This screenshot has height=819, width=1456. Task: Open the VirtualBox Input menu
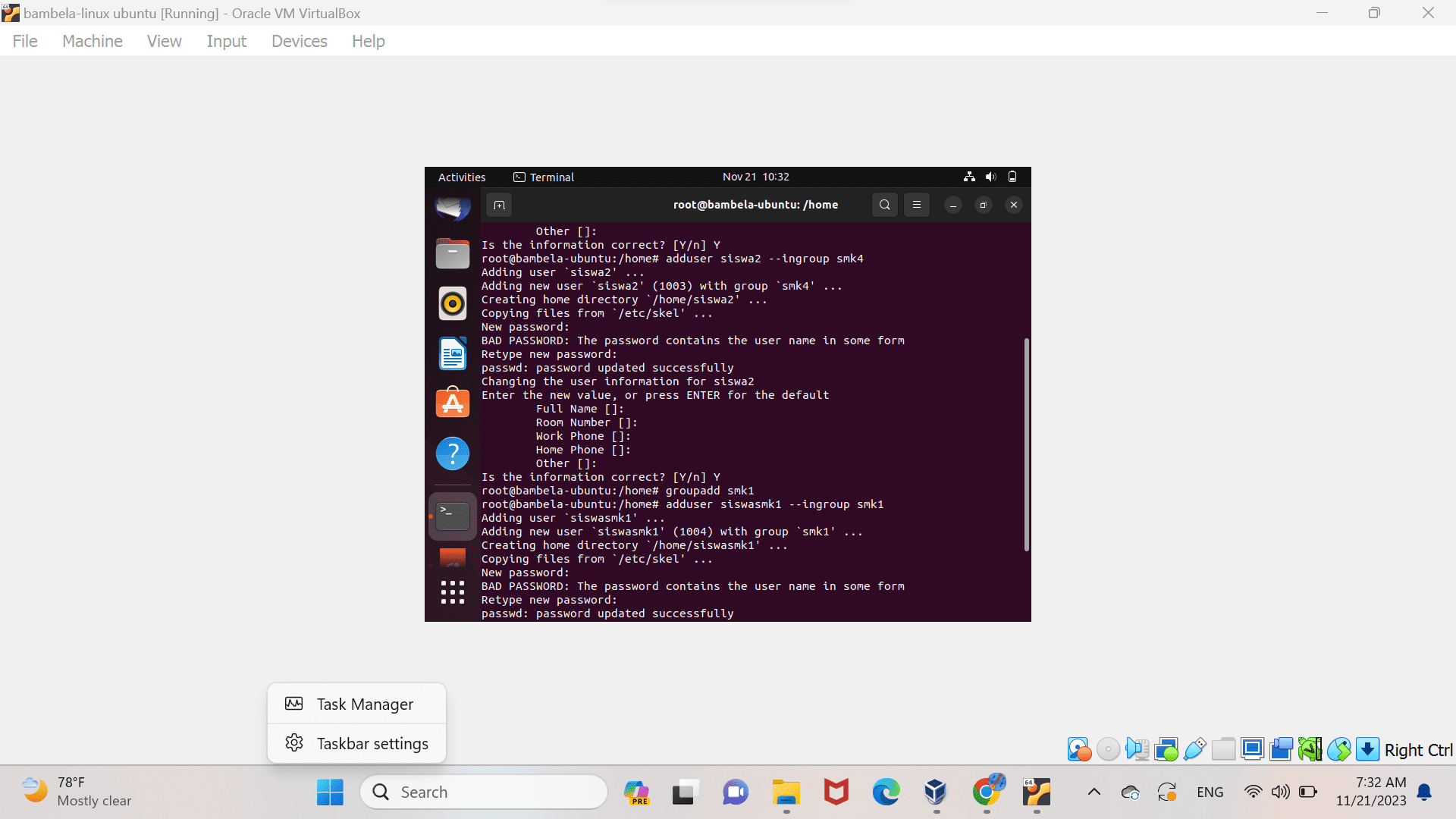coord(227,41)
